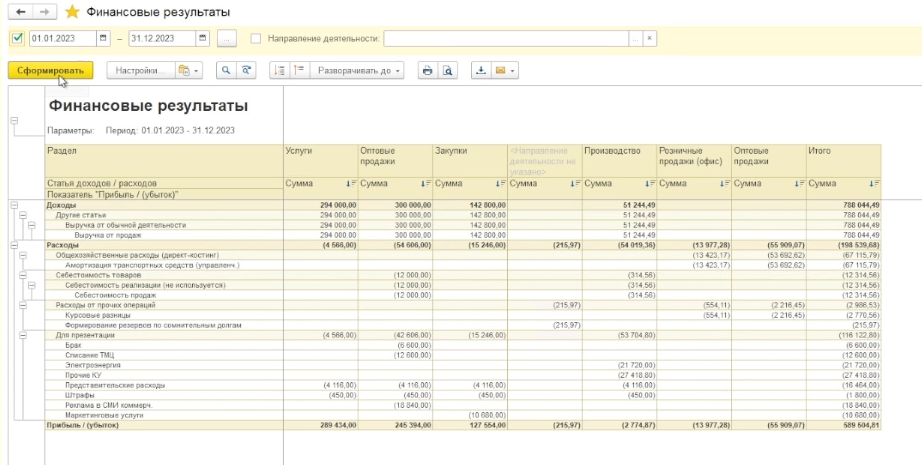Screen dimensions: 922x465
Task: Click the send by email envelope icon
Action: click(500, 71)
